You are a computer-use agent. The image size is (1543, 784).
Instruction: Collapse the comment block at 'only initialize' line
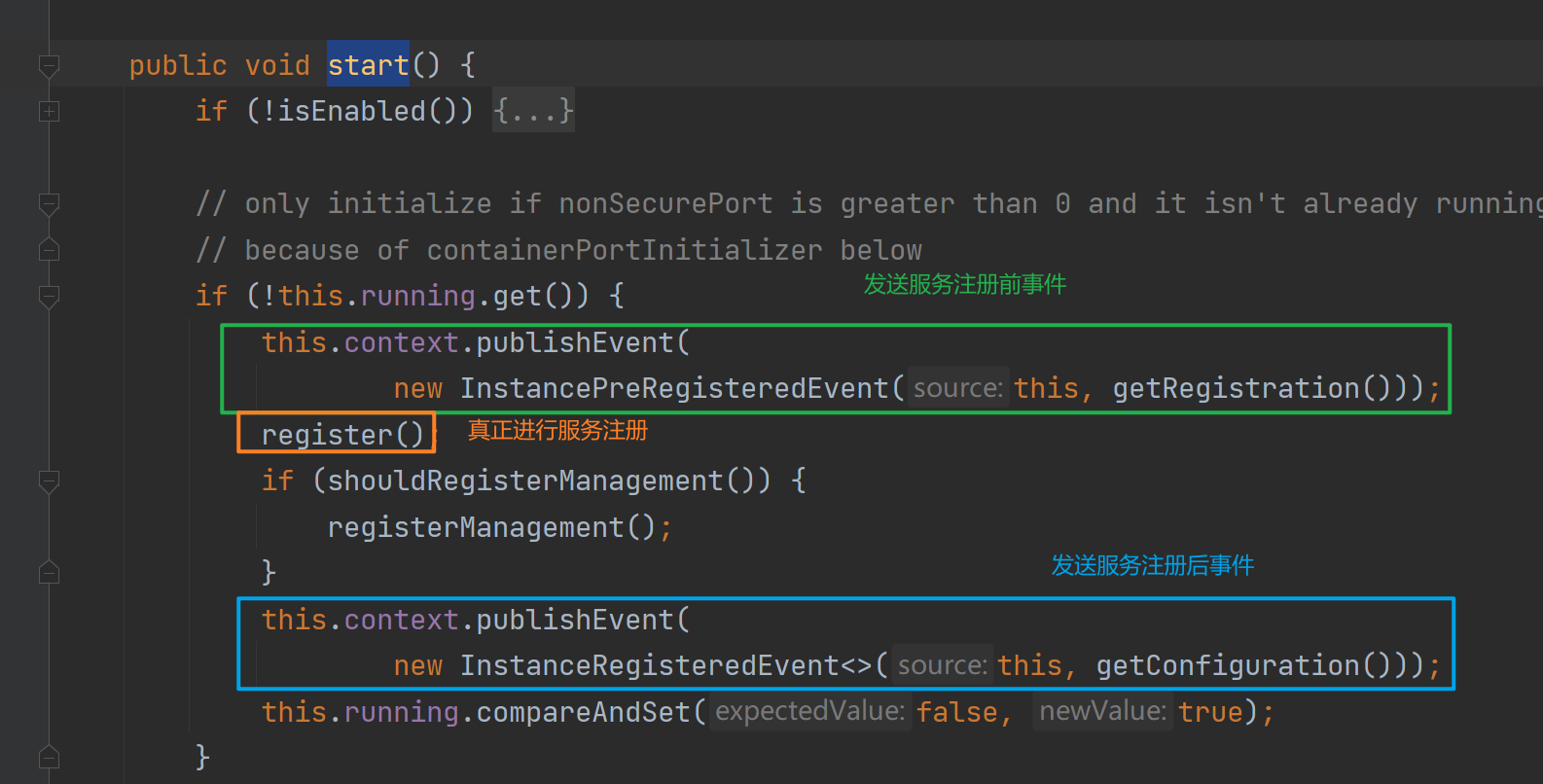click(x=49, y=204)
